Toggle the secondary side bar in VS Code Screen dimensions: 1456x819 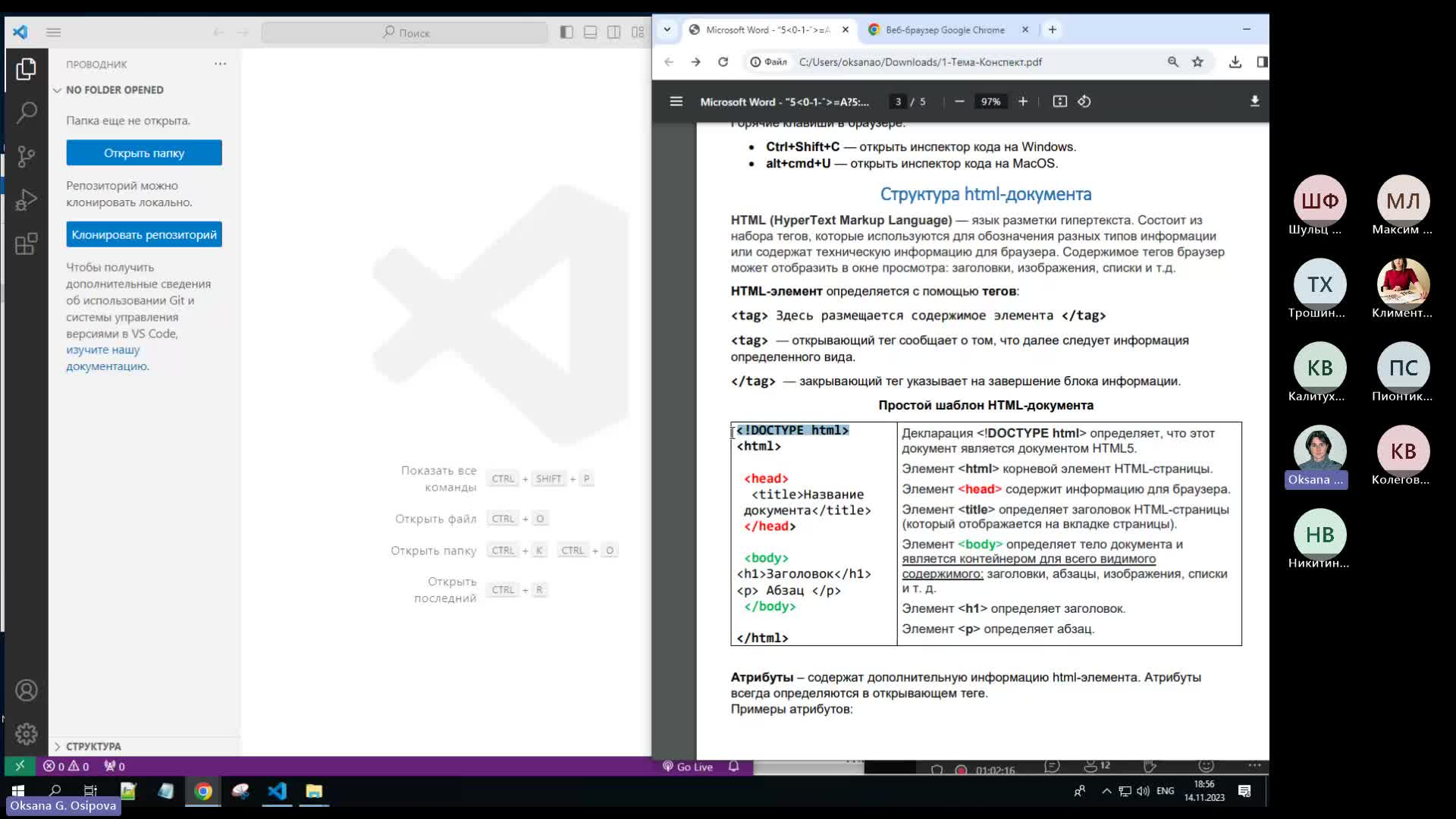[614, 33]
